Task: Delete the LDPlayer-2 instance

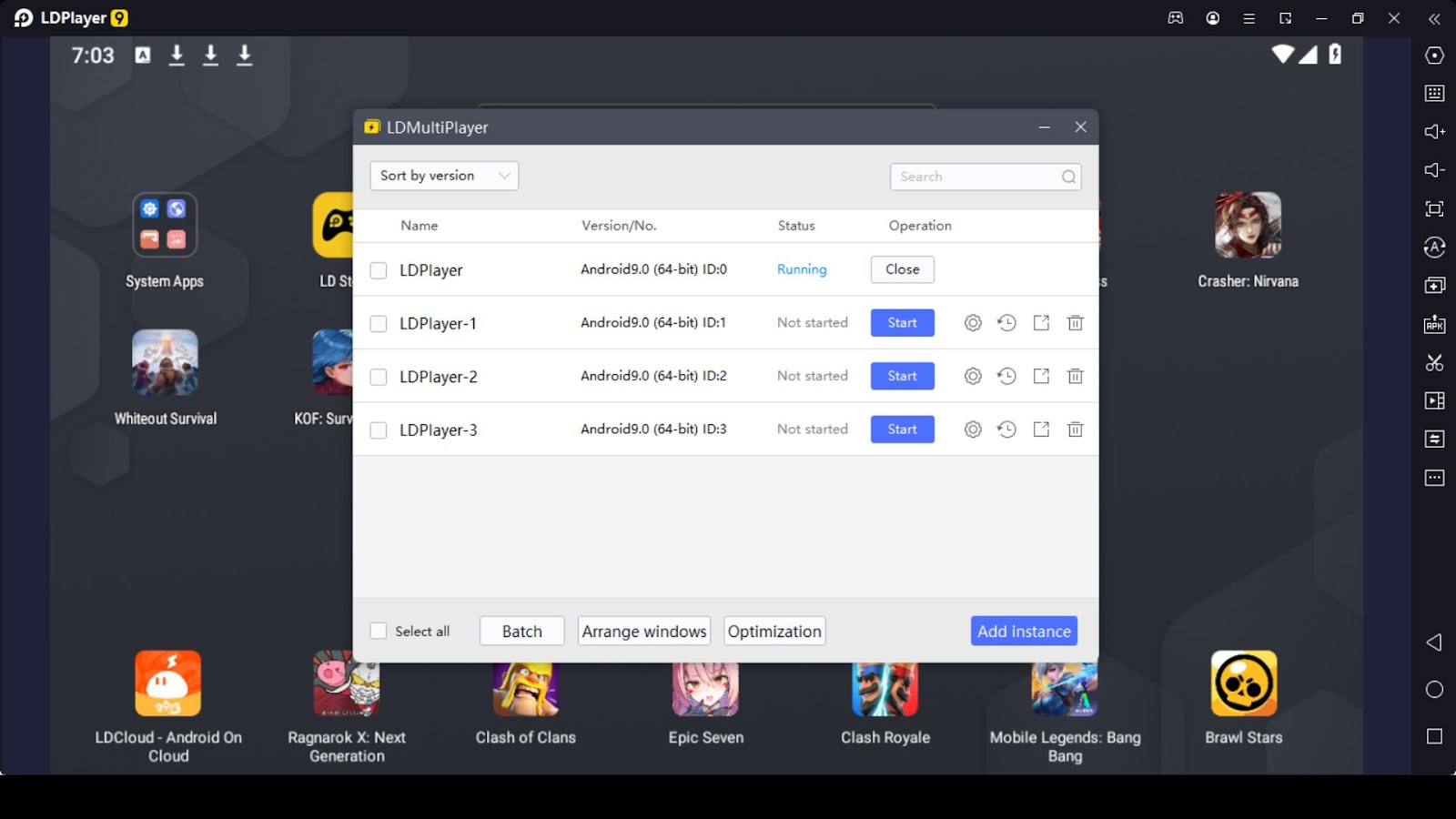Action: point(1076,376)
